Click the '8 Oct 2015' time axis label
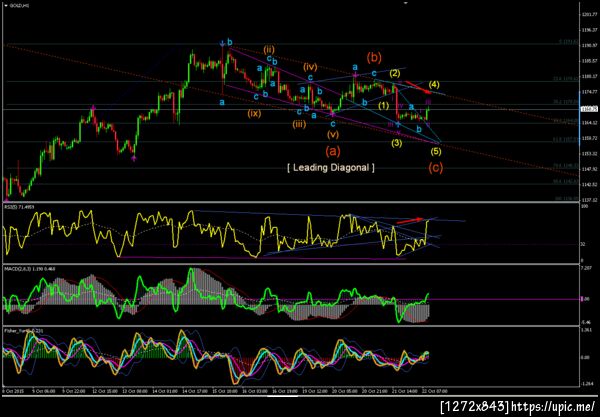 pyautogui.click(x=13, y=391)
